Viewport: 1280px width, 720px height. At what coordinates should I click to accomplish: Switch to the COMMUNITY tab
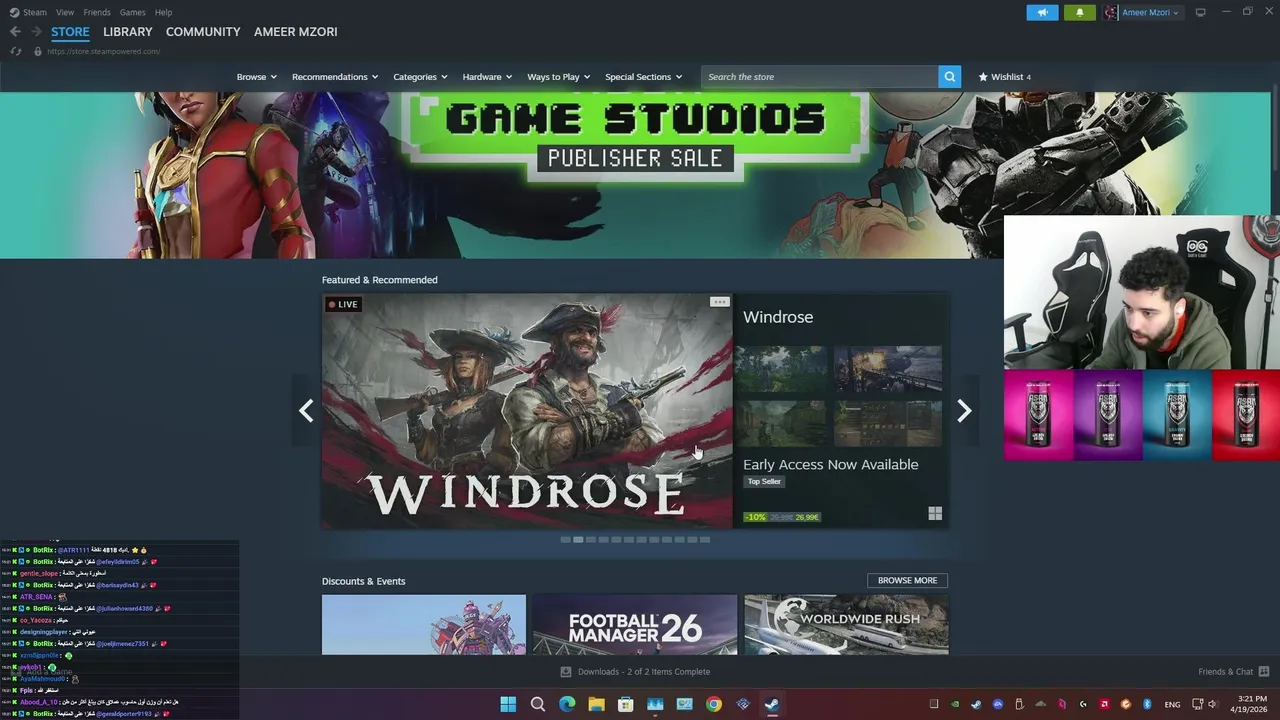pos(203,32)
